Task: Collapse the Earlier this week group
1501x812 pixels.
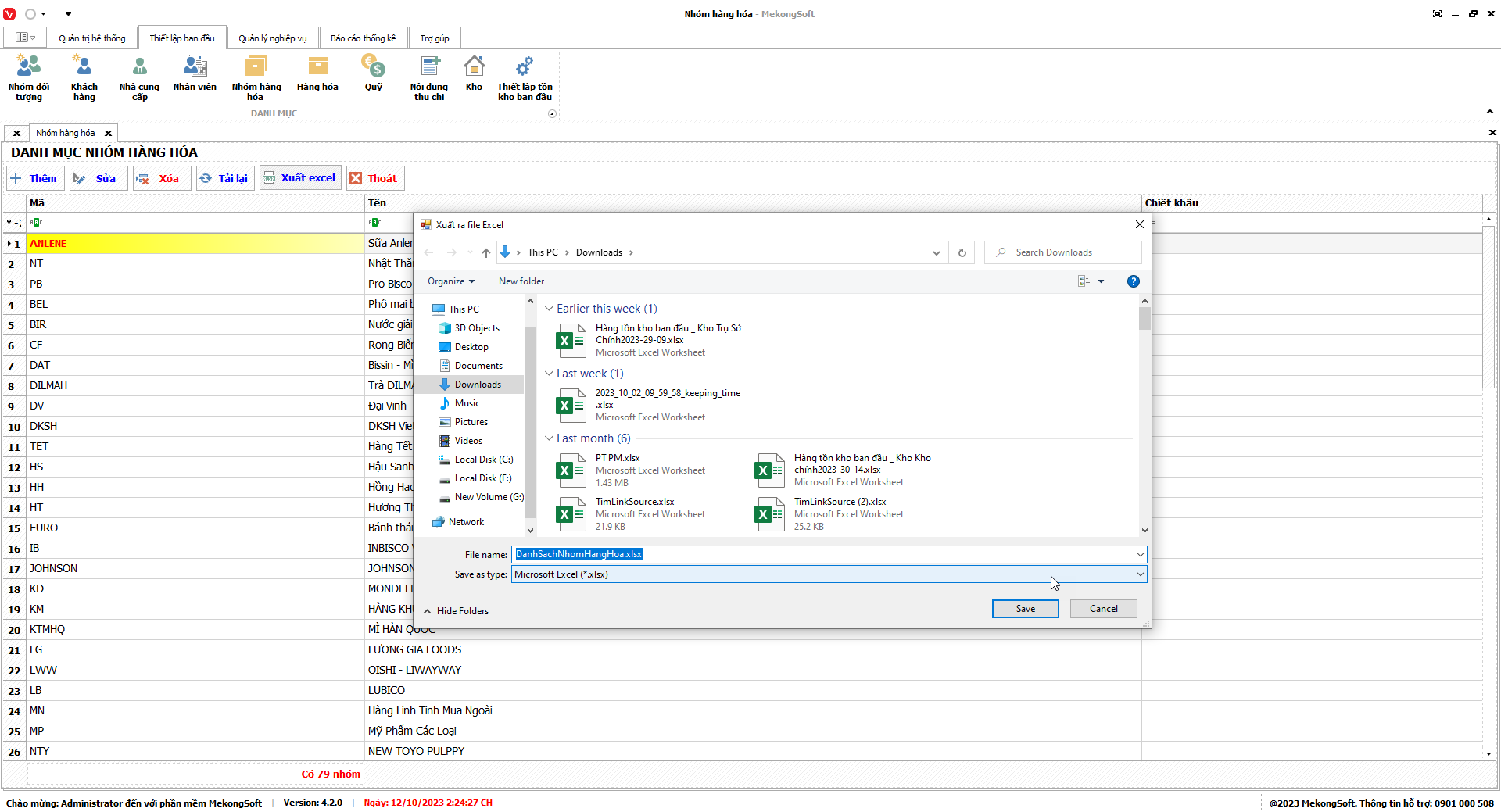Action: click(x=549, y=309)
